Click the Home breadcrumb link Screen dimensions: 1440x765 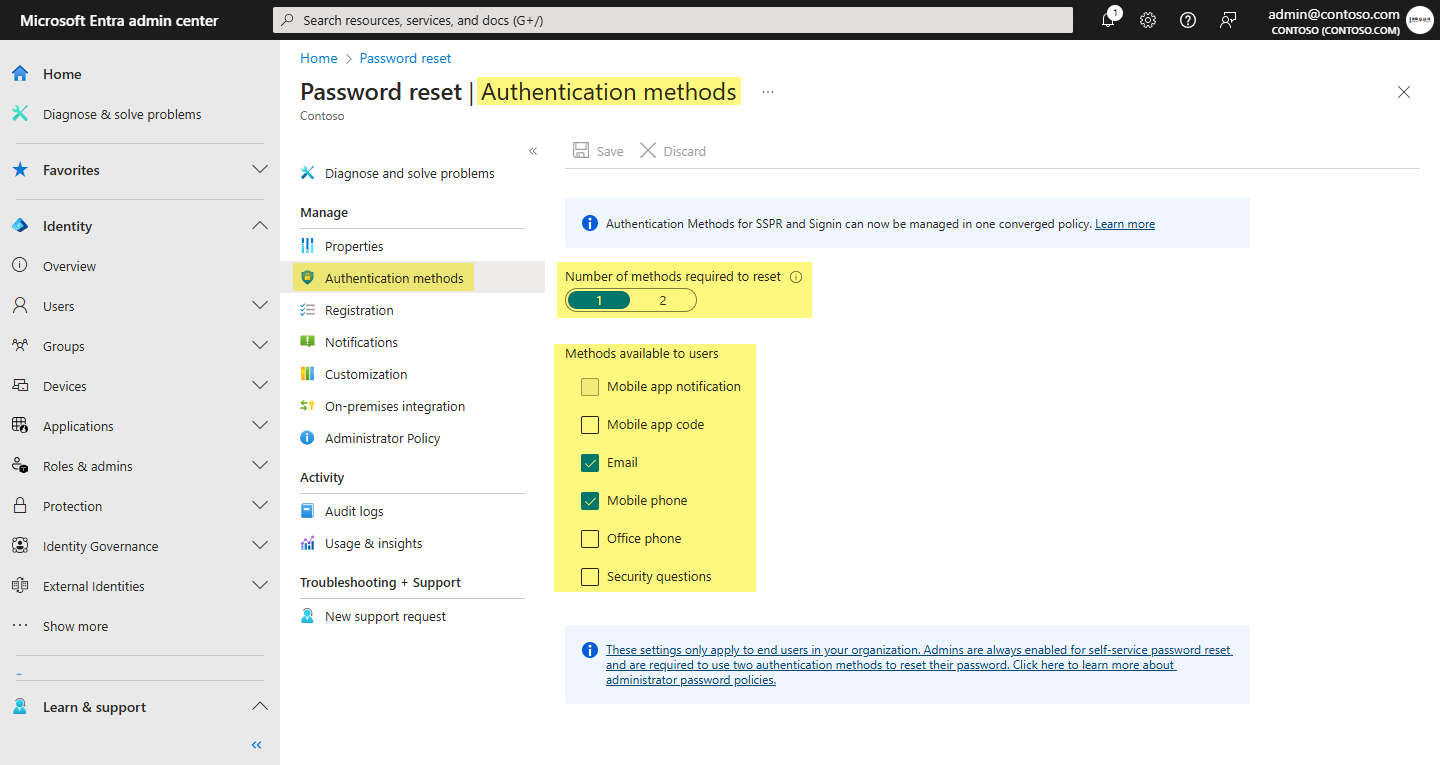[x=319, y=58]
